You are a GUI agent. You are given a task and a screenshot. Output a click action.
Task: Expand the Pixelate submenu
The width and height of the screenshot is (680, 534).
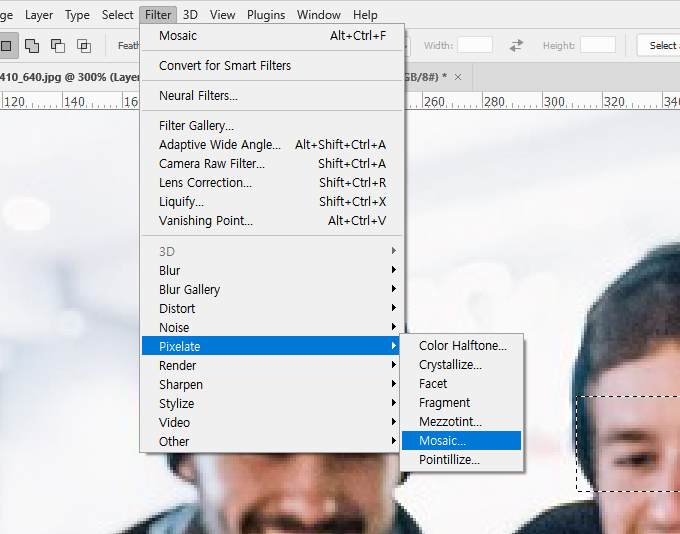[x=272, y=346]
